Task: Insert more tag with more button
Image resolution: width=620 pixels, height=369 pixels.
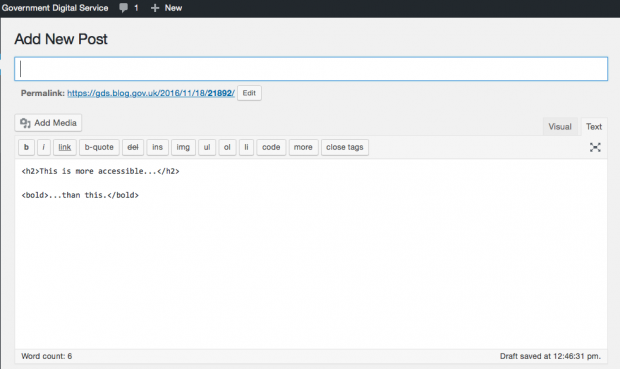Action: [303, 147]
